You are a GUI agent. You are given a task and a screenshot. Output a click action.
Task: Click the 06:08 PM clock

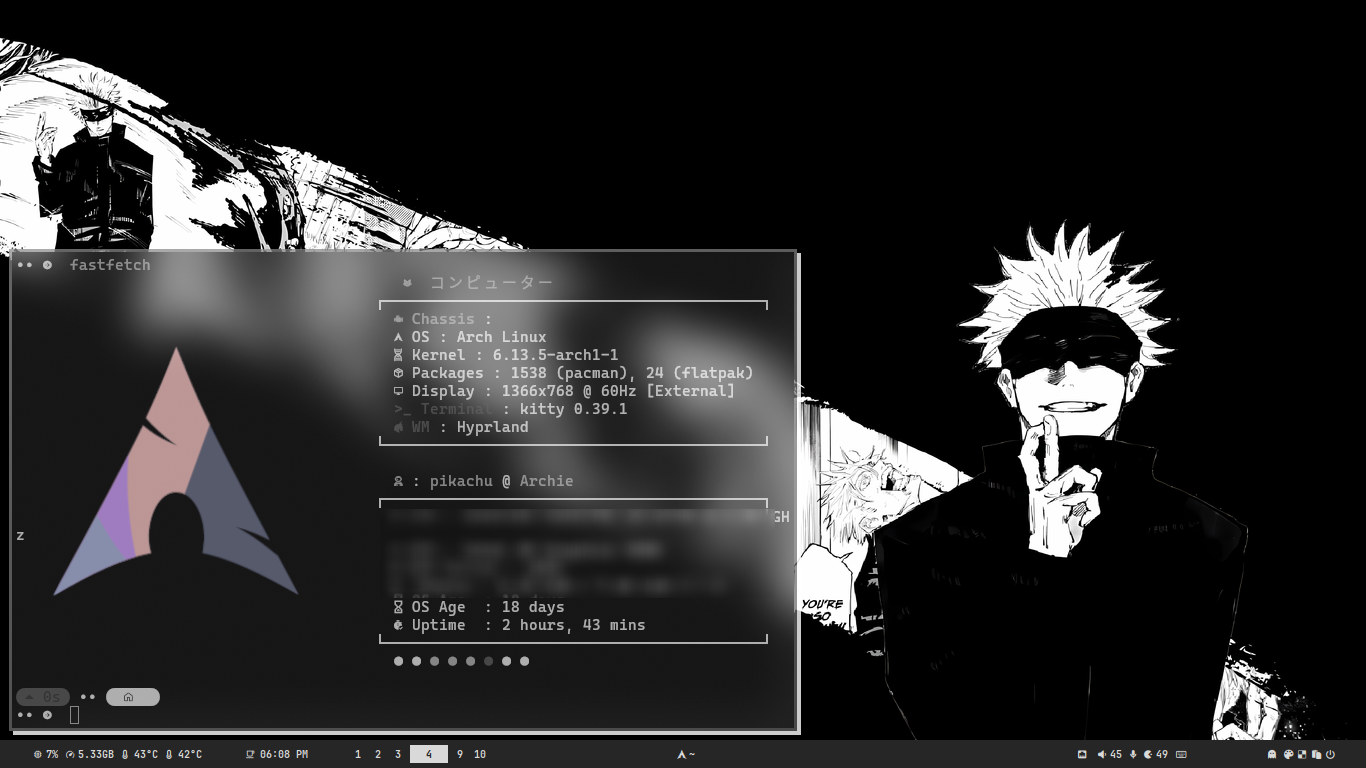point(277,754)
